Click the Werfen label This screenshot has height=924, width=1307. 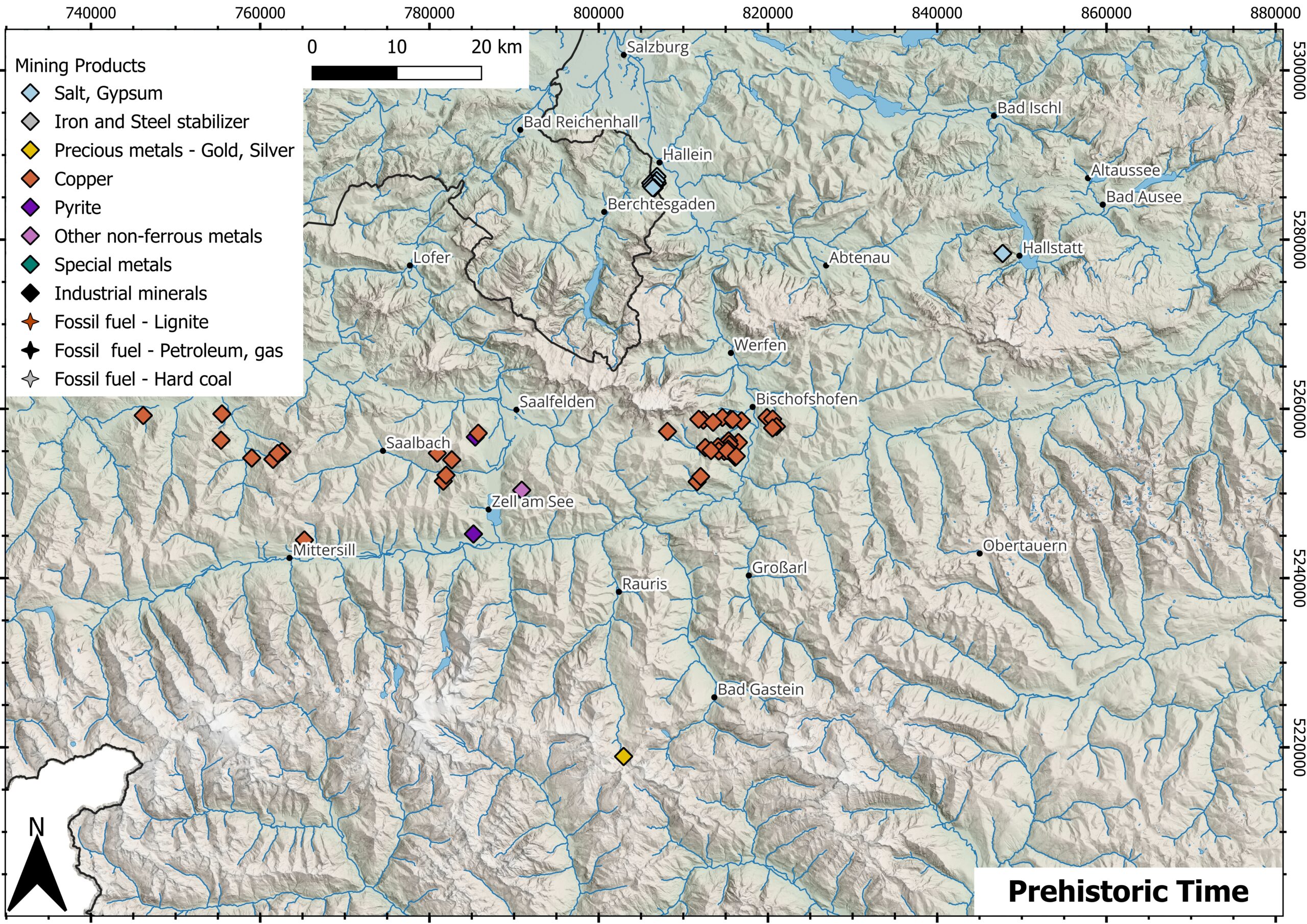(760, 346)
